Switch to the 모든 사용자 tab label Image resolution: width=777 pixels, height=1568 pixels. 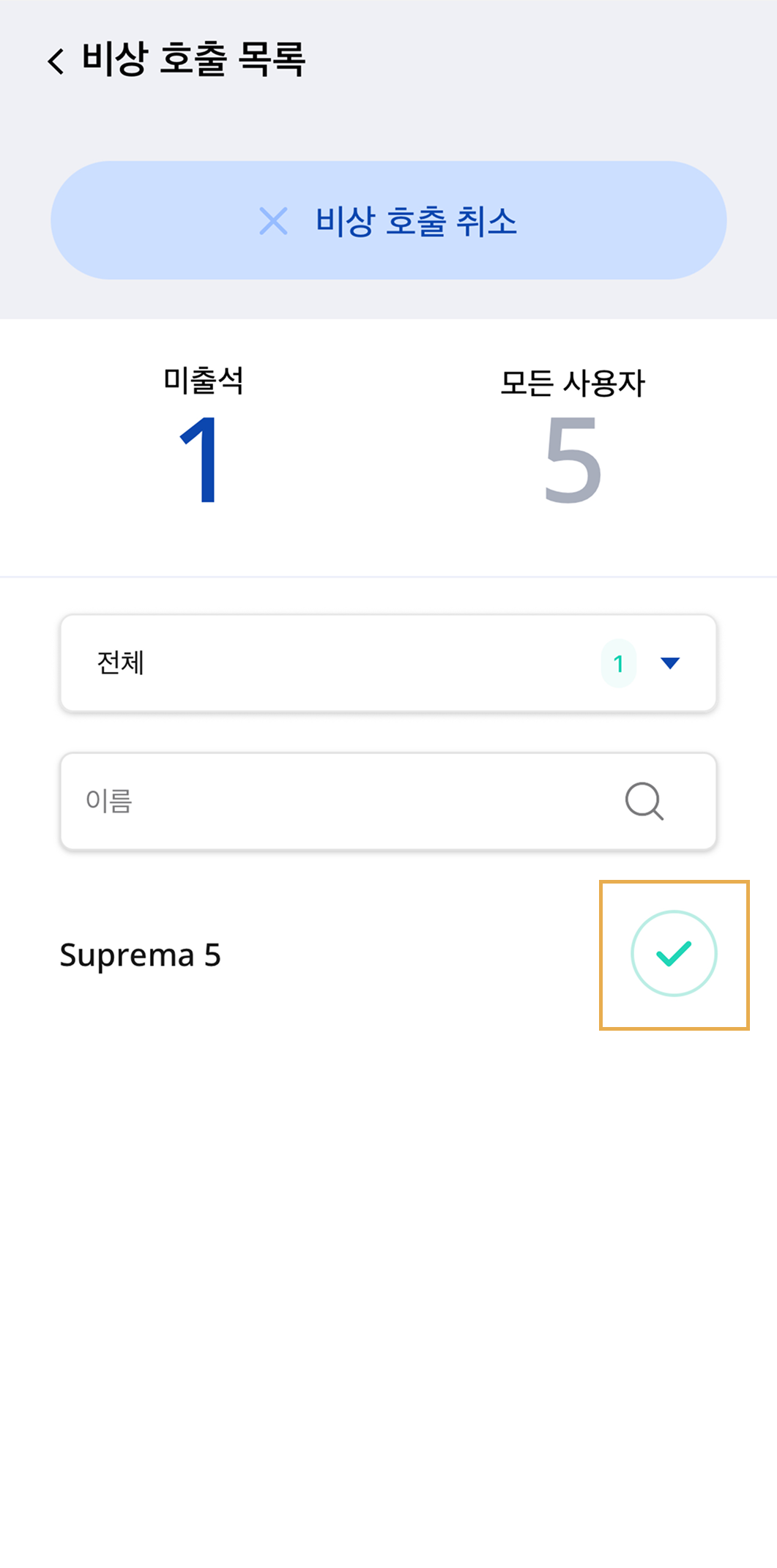(x=573, y=383)
